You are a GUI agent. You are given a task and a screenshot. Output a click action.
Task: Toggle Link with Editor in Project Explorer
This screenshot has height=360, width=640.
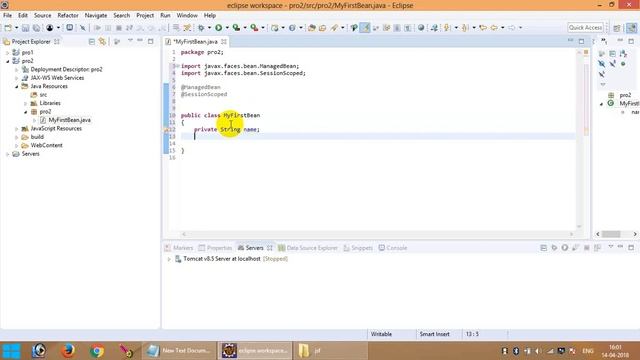pyautogui.click(x=102, y=42)
